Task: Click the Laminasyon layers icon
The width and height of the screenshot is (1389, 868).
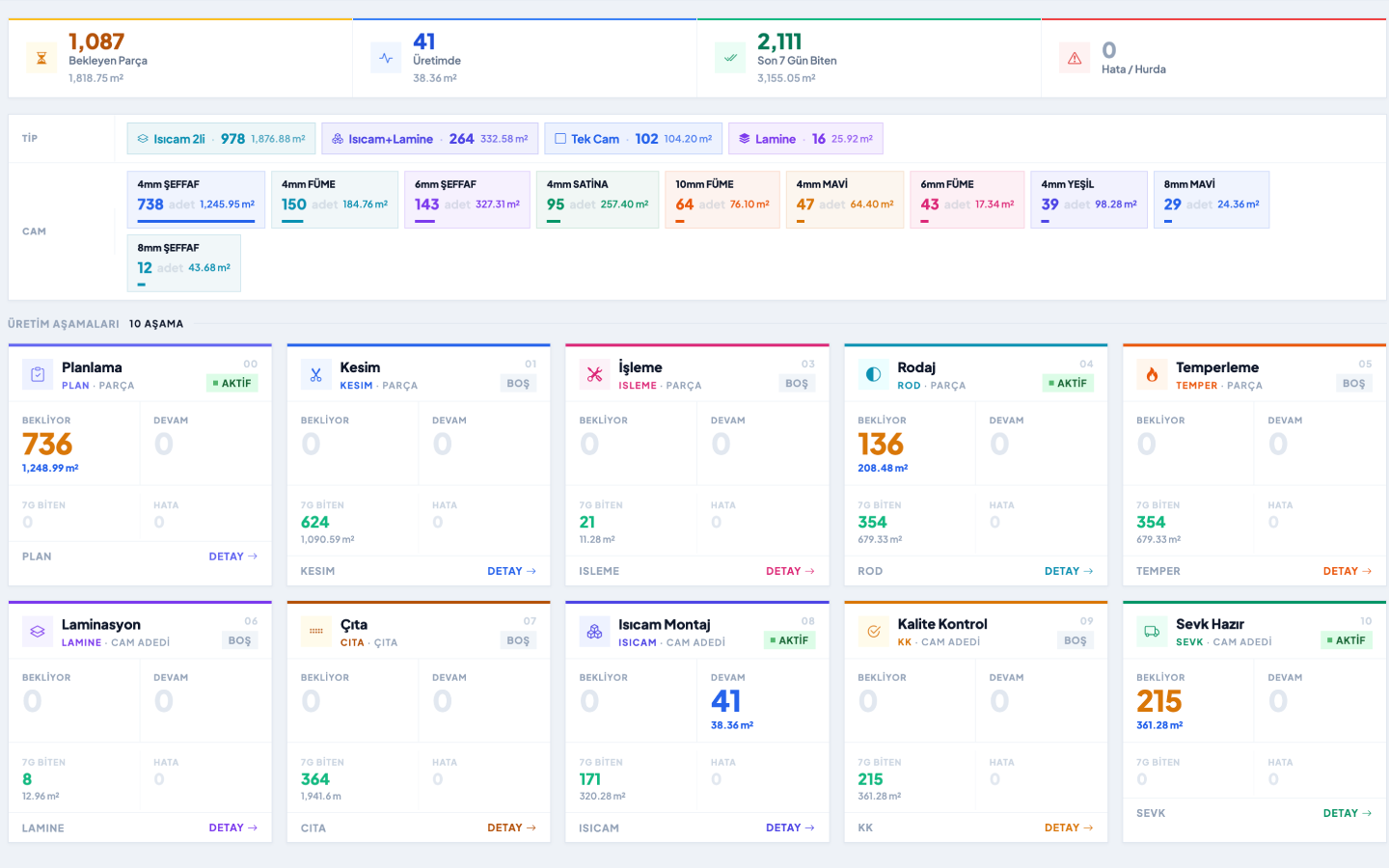Action: [38, 632]
